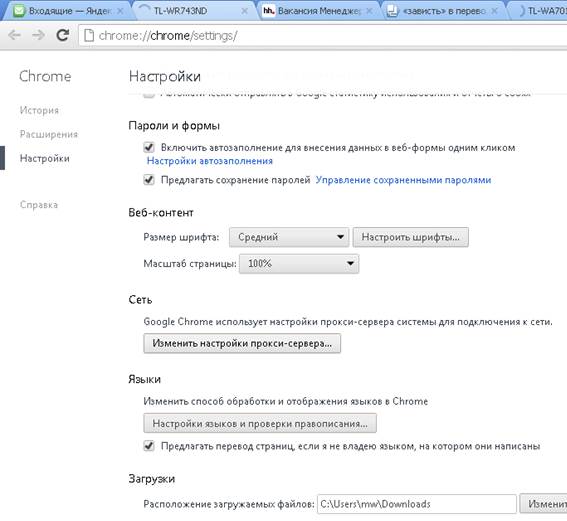Viewport: 567px width, 521px height.
Task: Switch to the Входящие — Яндекс tab
Action: (x=69, y=11)
